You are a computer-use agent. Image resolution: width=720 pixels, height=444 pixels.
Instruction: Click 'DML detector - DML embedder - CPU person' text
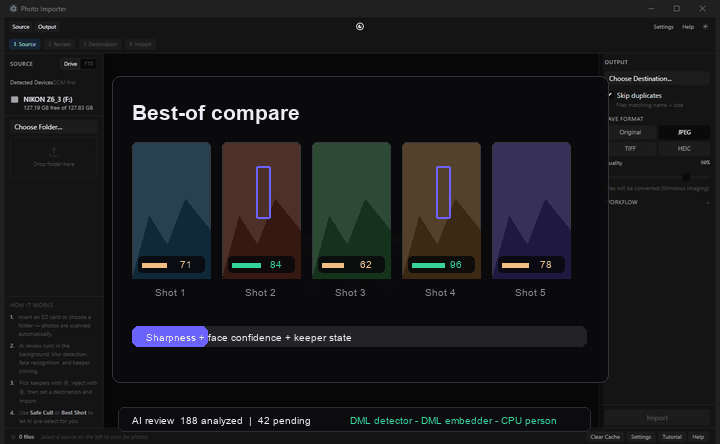(x=453, y=421)
